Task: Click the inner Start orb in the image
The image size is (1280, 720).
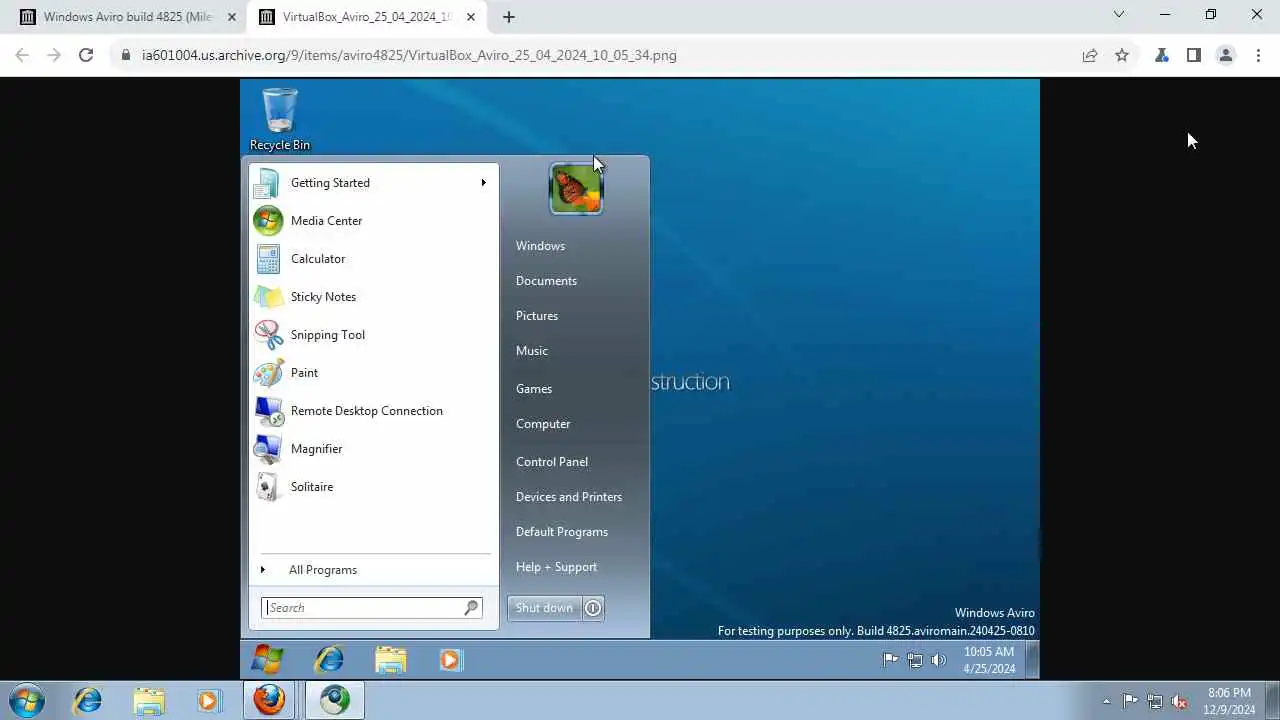Action: pos(267,660)
